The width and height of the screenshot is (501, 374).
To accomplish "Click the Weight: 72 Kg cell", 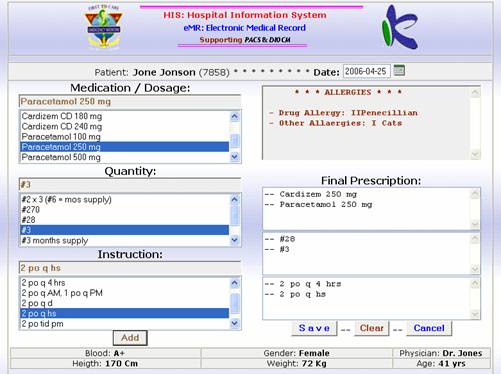I will pos(297,364).
